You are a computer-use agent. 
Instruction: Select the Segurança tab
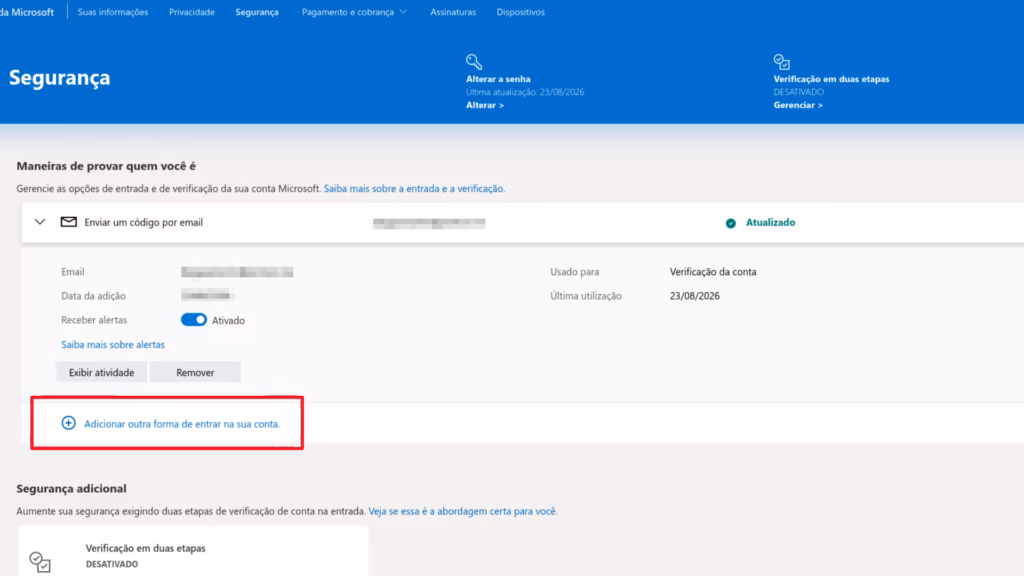click(x=257, y=12)
